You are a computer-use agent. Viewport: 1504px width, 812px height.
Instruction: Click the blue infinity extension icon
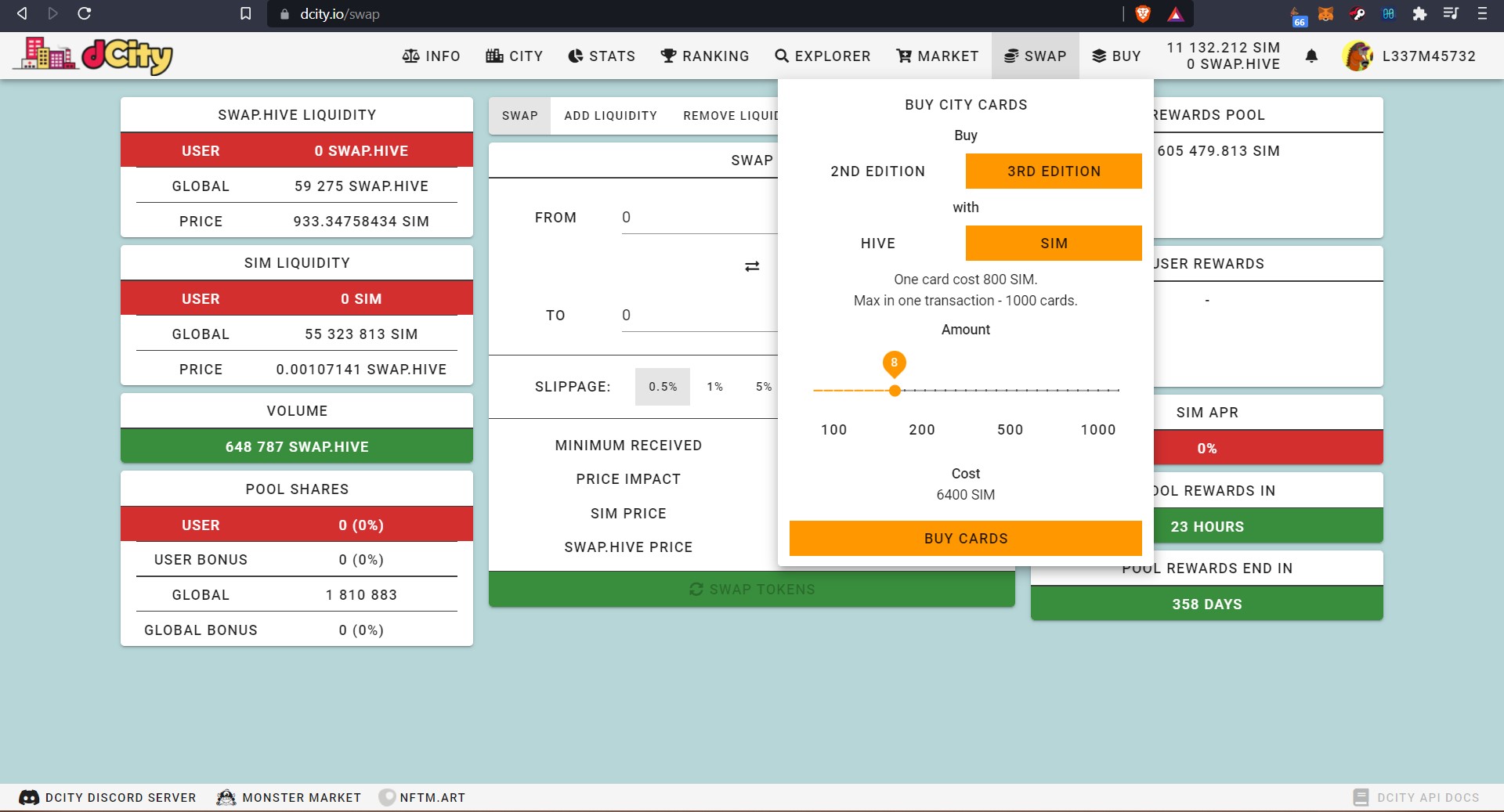[x=1388, y=13]
